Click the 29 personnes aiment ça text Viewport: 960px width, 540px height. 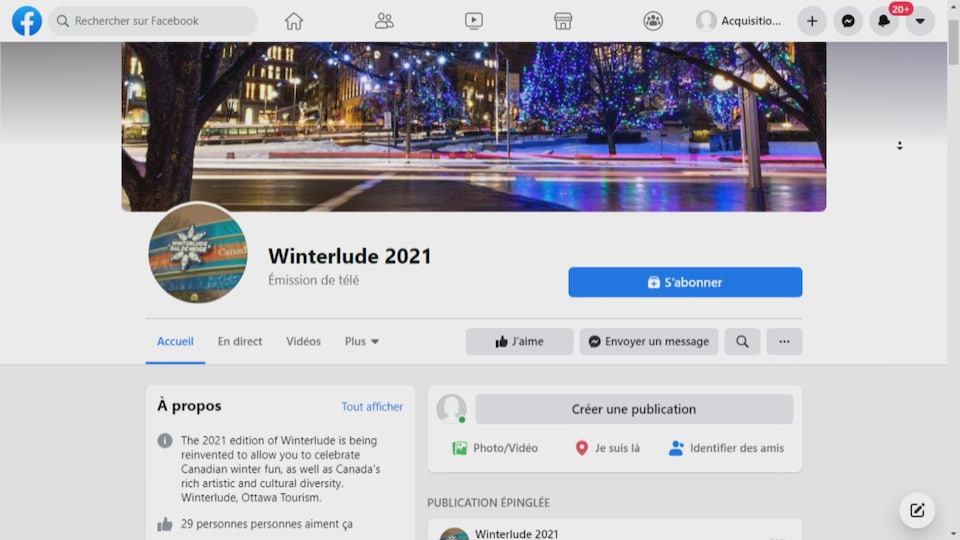pos(267,524)
